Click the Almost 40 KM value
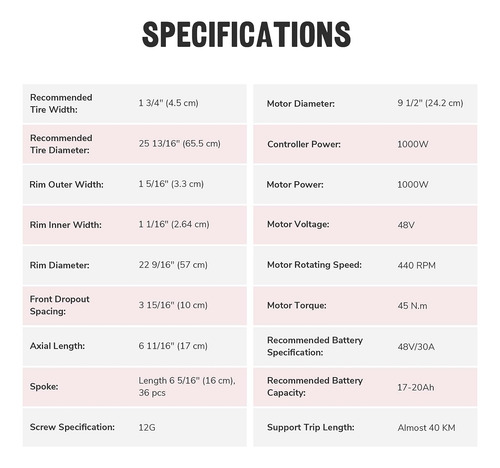The width and height of the screenshot is (500, 468). (426, 428)
